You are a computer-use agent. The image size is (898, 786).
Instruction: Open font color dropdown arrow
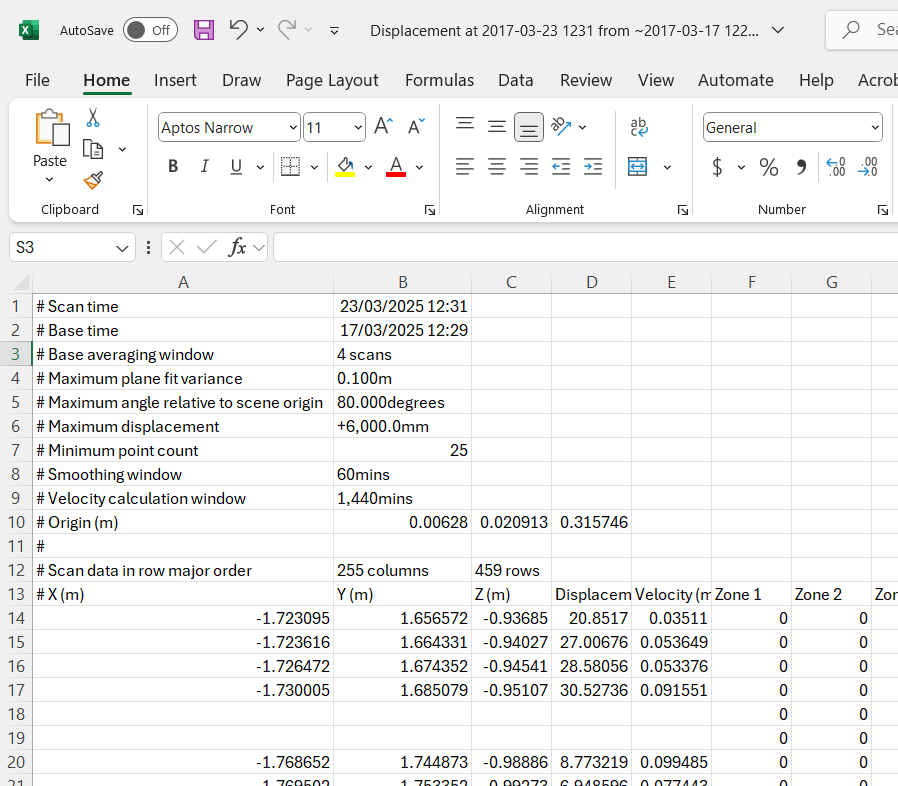click(419, 167)
